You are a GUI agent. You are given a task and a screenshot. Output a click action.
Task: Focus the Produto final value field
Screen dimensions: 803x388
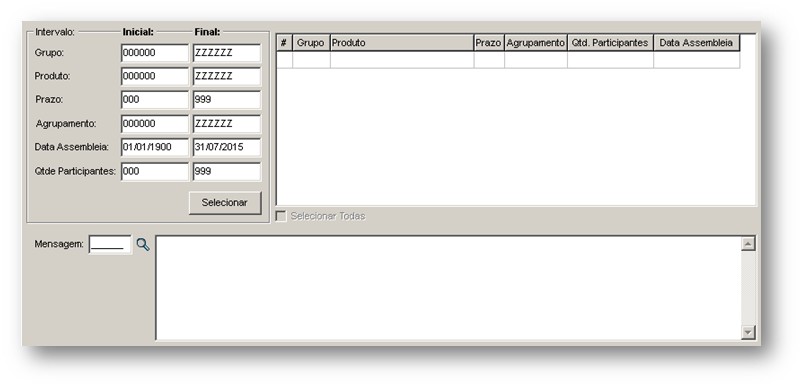tap(227, 76)
